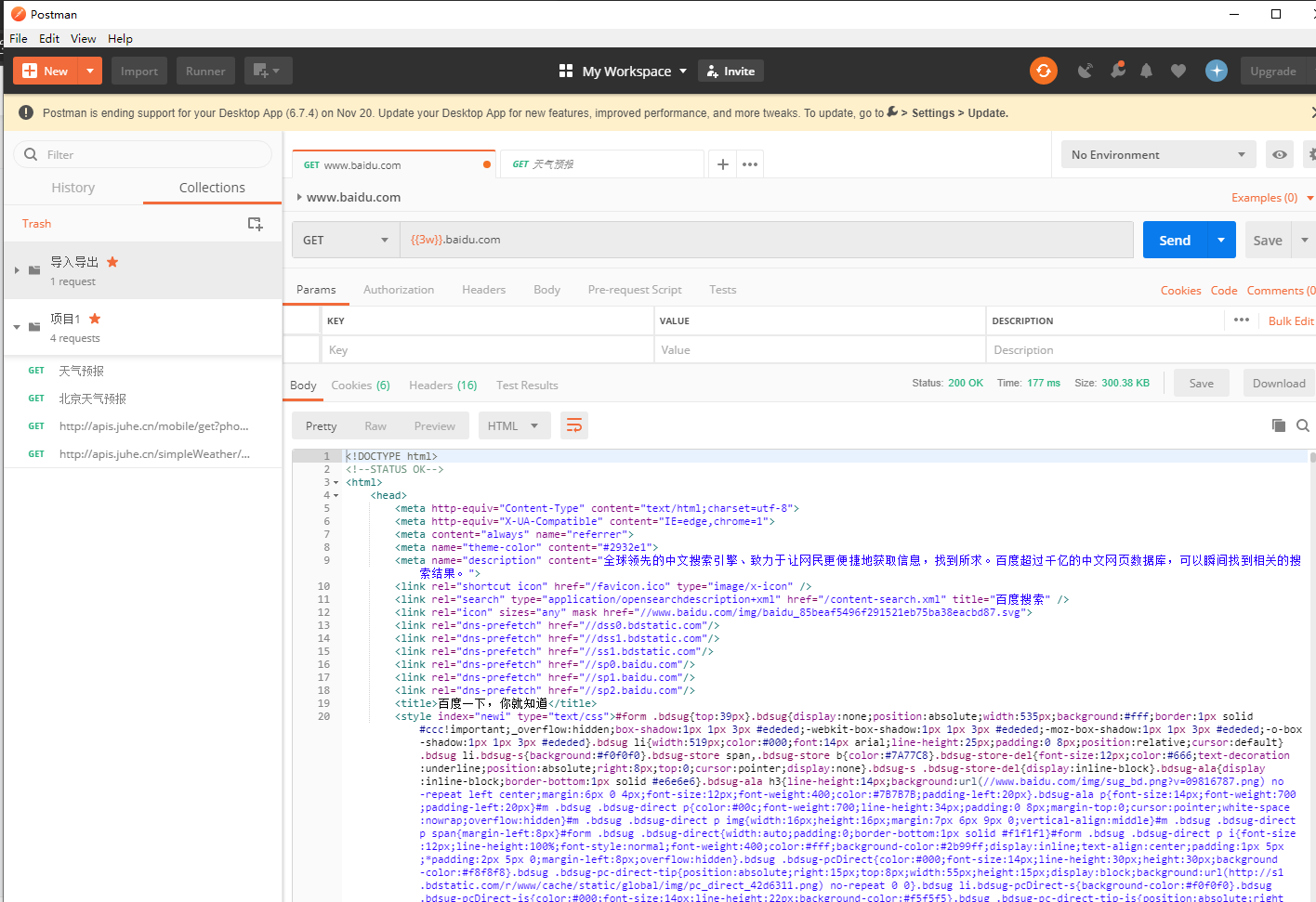Open the environment quick look eye icon
The image size is (1316, 902).
tap(1280, 154)
